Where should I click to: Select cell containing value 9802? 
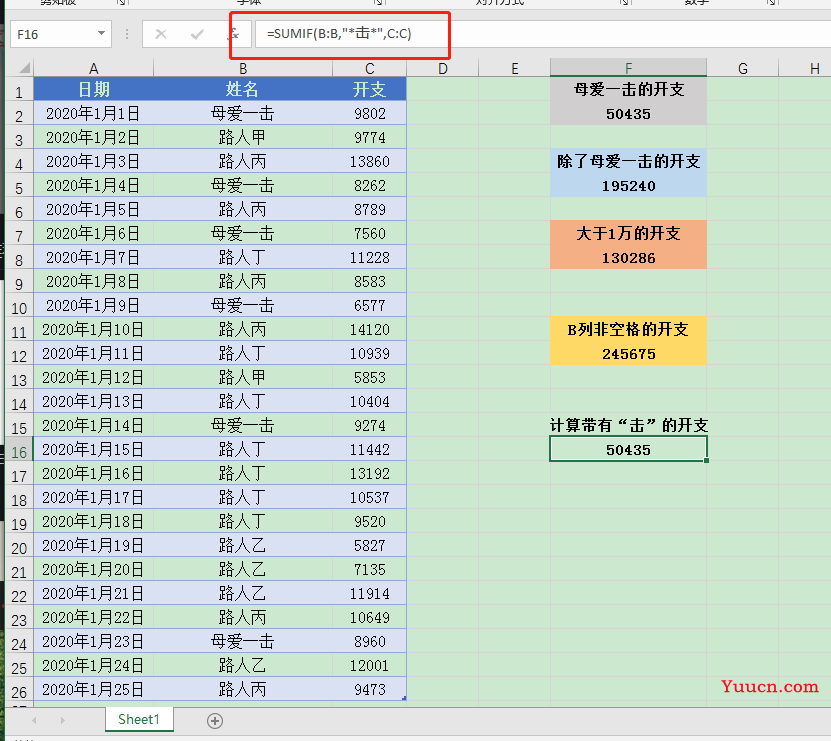coord(369,113)
